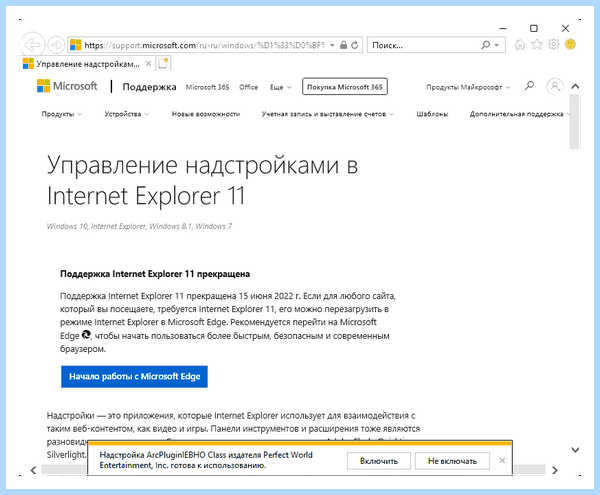
Task: Close the Управление надстройками tab
Action: tap(148, 64)
